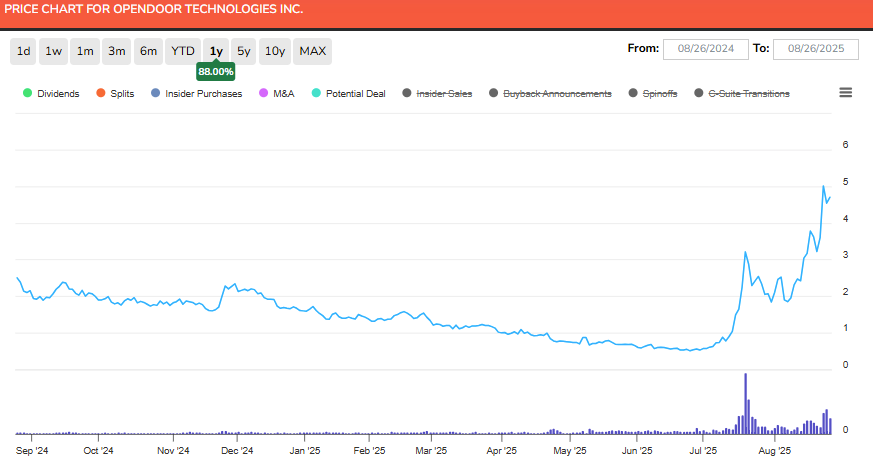Click the Mar '25 axis label
This screenshot has height=465, width=873.
coord(431,451)
